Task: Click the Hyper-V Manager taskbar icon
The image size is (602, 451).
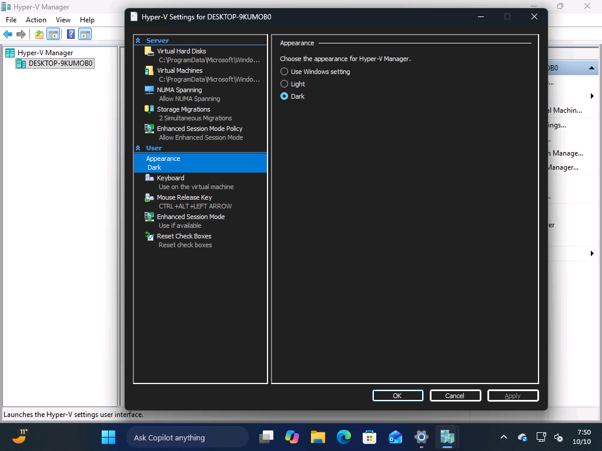Action: pos(447,437)
